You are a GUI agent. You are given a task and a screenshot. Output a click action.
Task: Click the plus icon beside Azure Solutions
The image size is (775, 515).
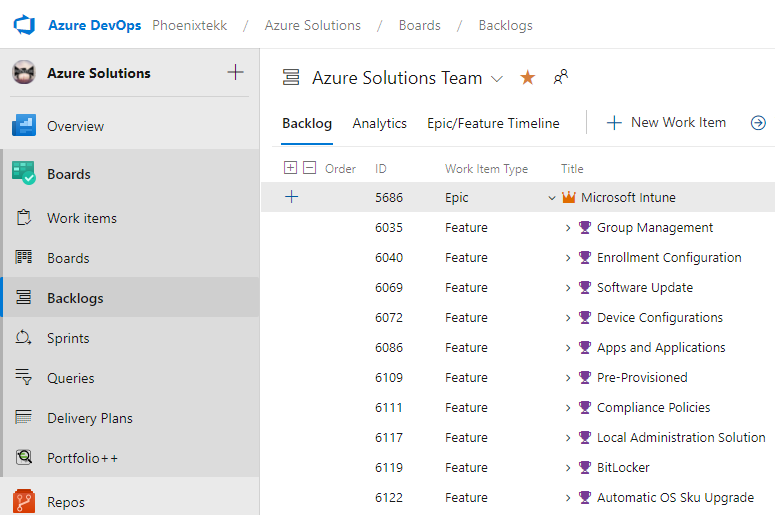235,72
